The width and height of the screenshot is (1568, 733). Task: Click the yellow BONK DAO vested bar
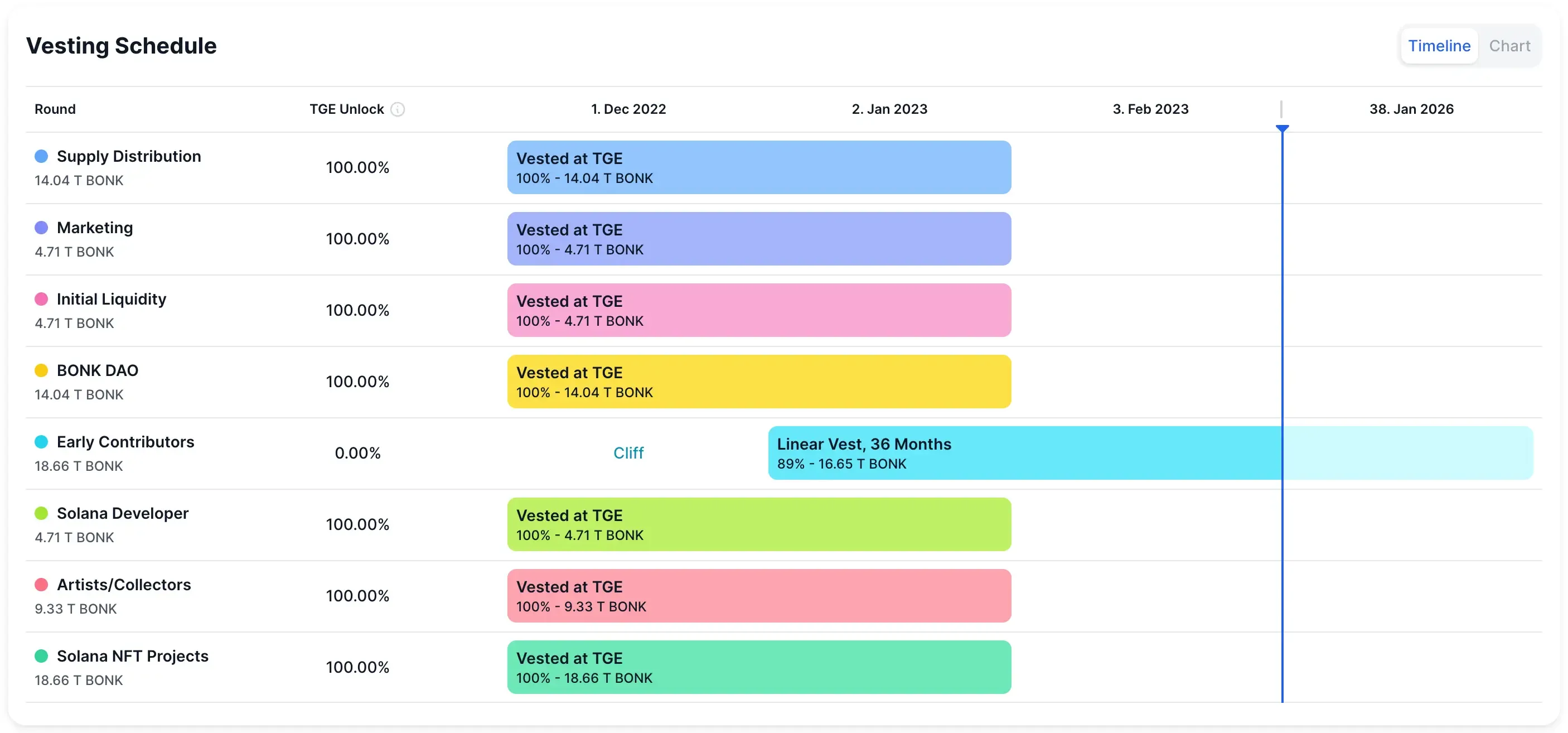pos(759,381)
